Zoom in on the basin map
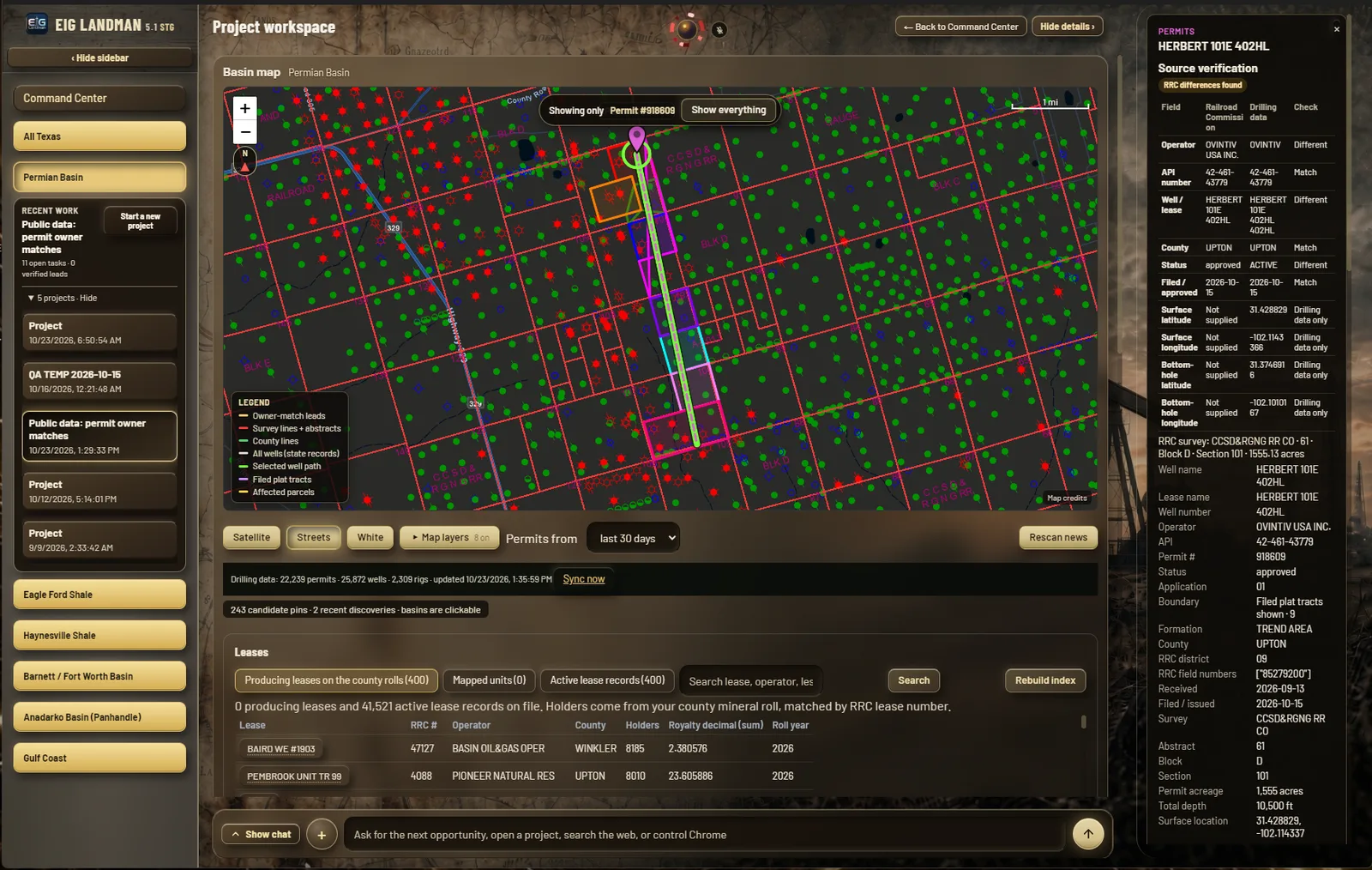This screenshot has width=1372, height=870. pyautogui.click(x=245, y=108)
